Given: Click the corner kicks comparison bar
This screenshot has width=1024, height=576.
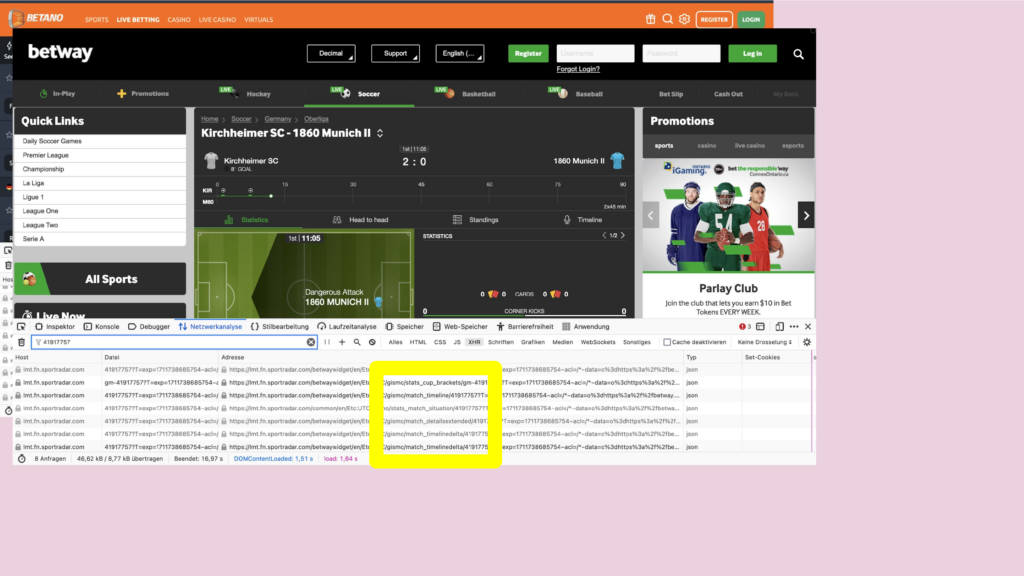Looking at the screenshot, I should point(524,315).
